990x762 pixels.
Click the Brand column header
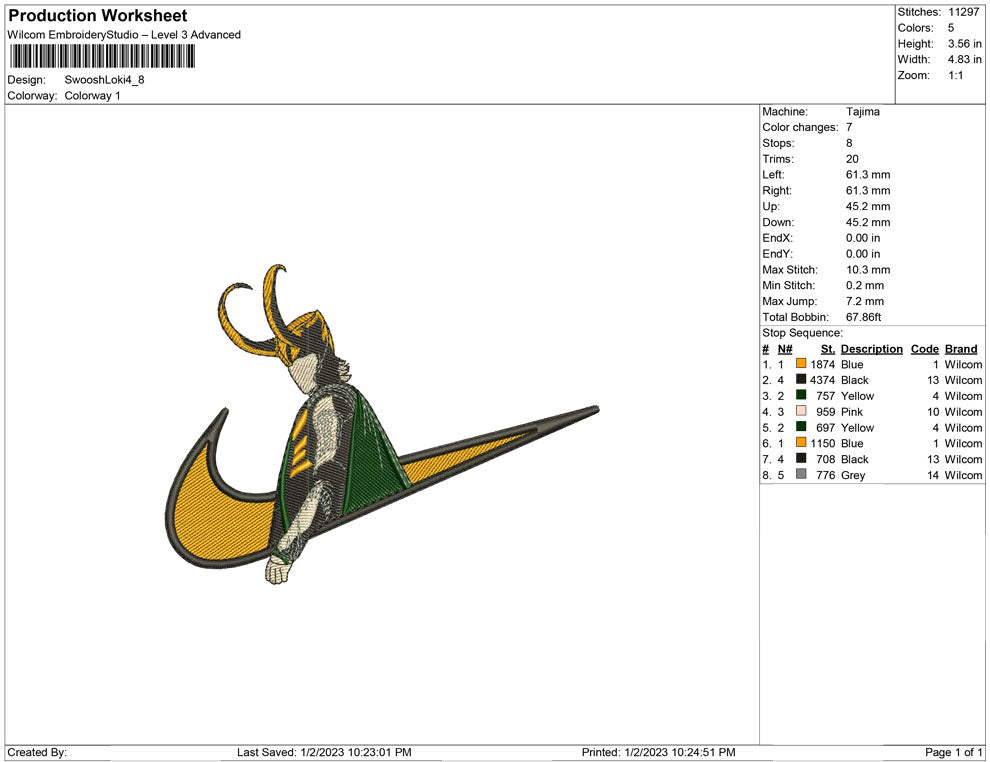point(961,349)
